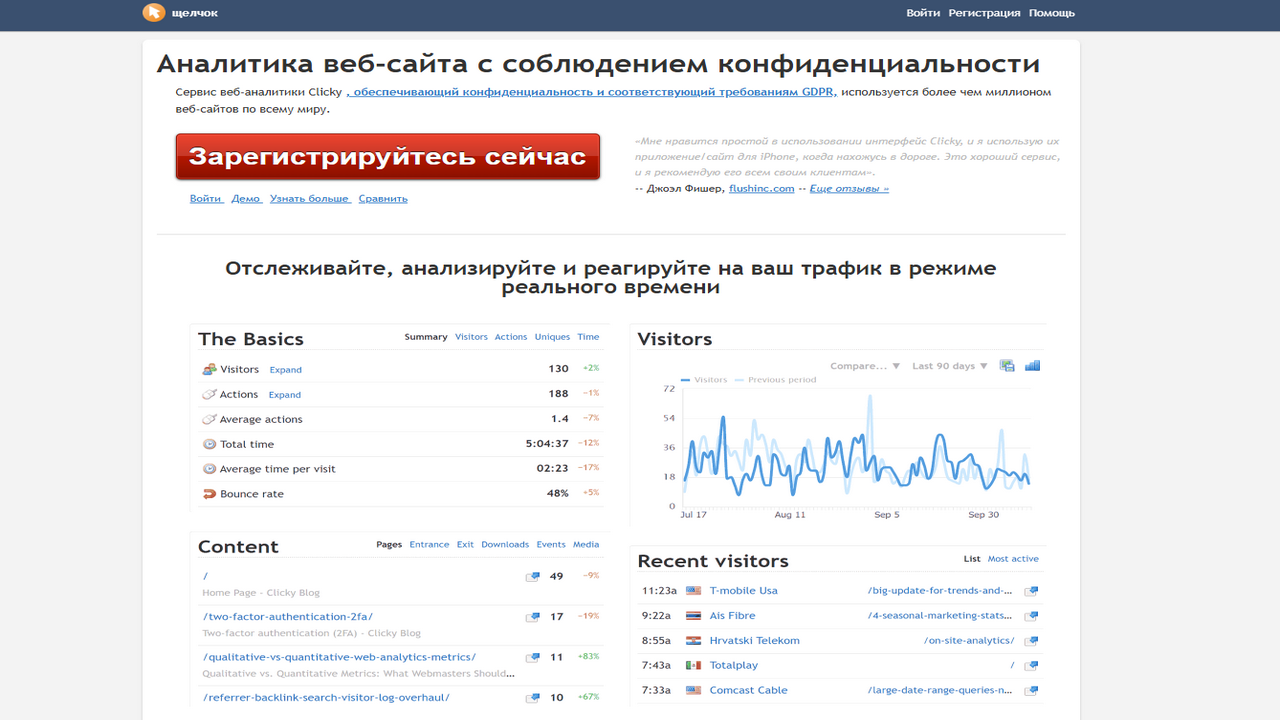Click session icon in Hrvatski Telekom row
This screenshot has height=720, width=1280.
(x=1031, y=641)
